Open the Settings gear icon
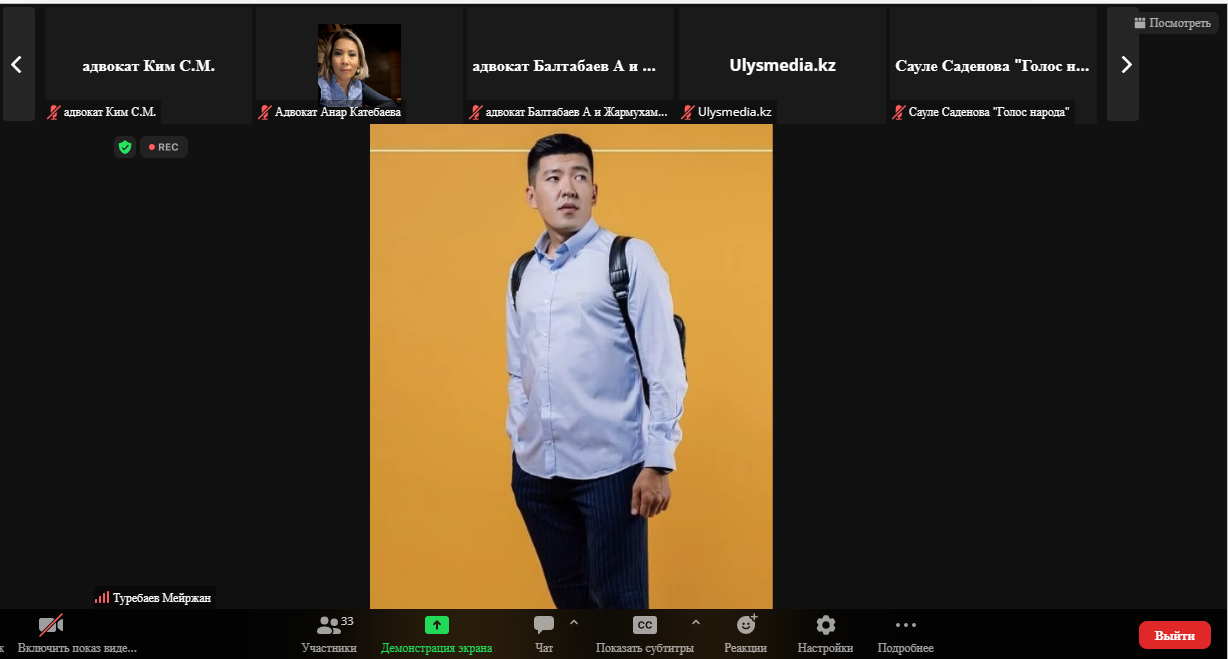The image size is (1228, 659). click(x=825, y=626)
